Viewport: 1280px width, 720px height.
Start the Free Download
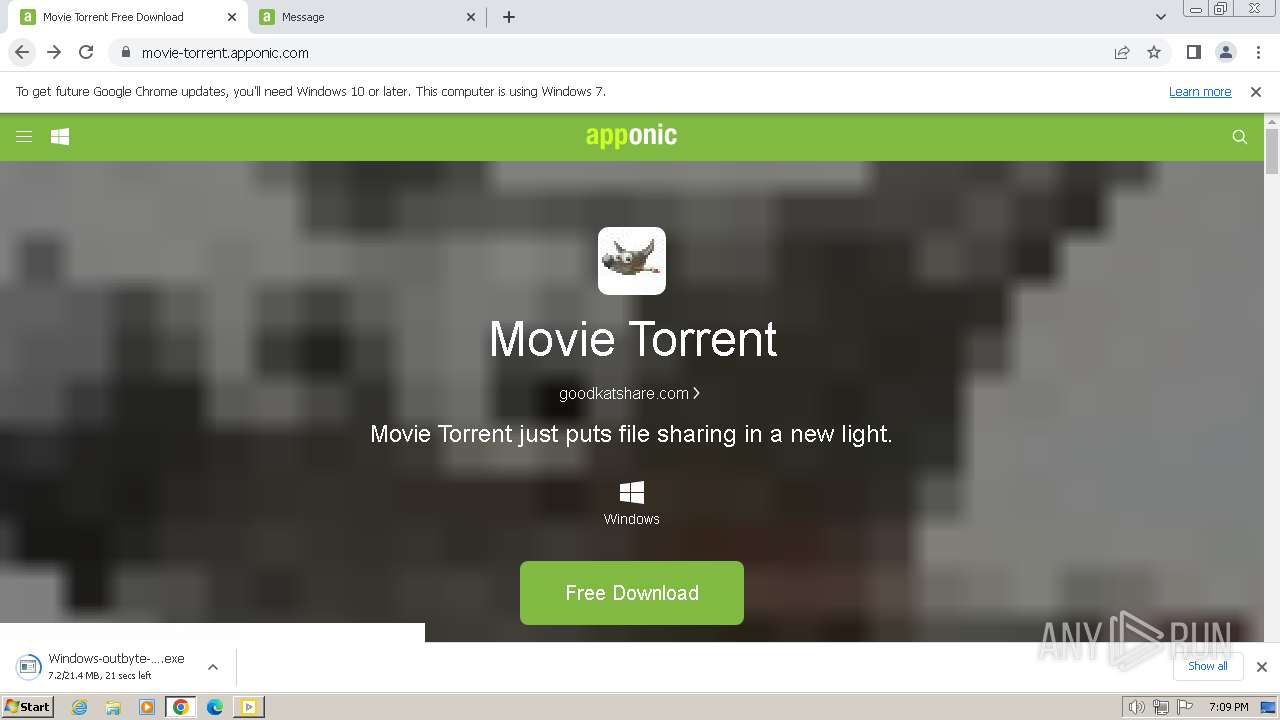pos(632,593)
